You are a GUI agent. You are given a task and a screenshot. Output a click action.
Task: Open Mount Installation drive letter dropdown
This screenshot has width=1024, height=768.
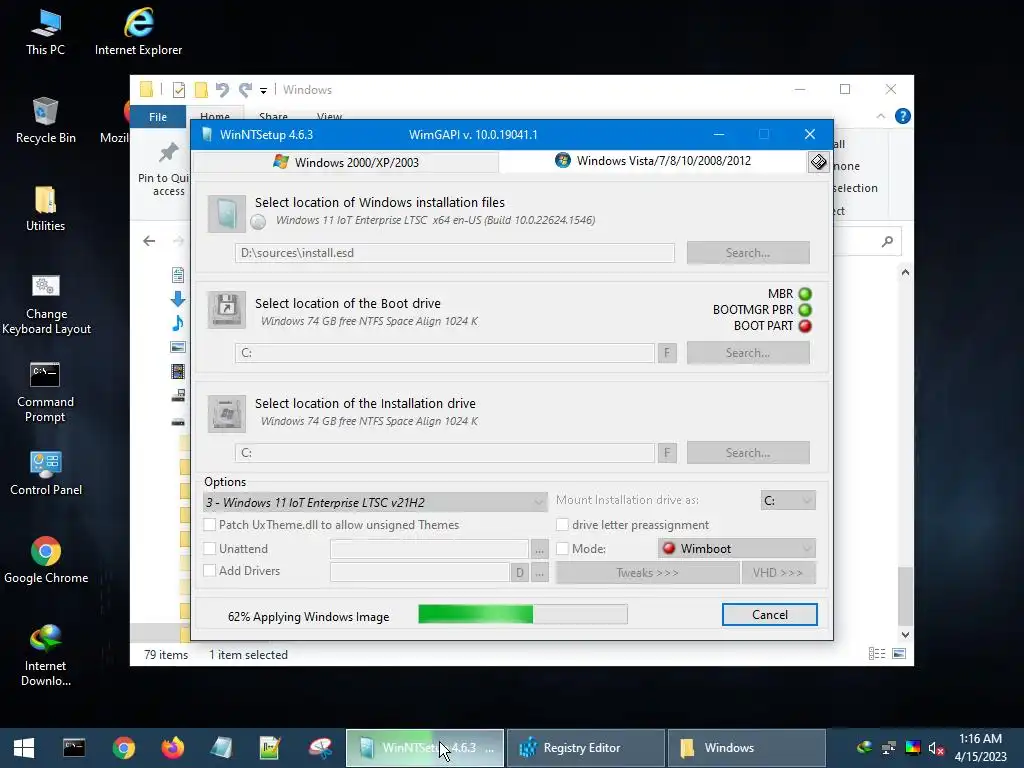pos(788,500)
